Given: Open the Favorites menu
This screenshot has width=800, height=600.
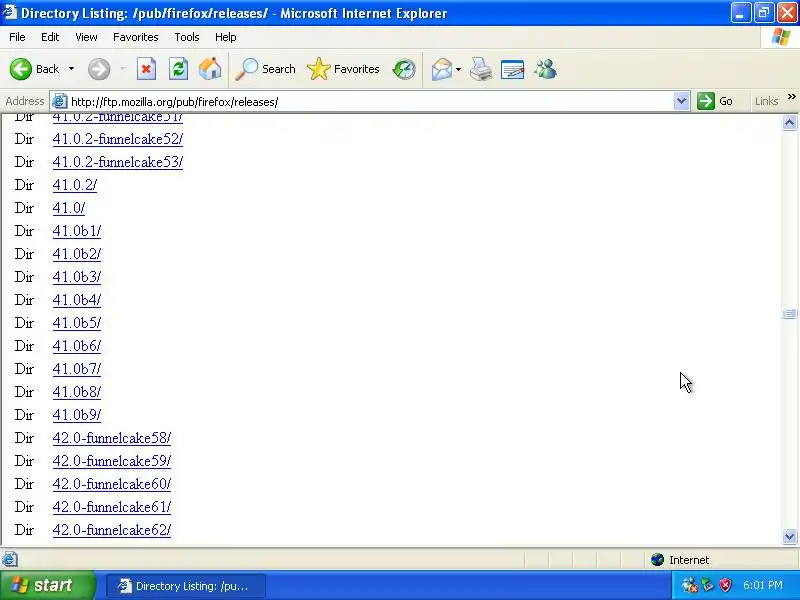Looking at the screenshot, I should point(136,37).
